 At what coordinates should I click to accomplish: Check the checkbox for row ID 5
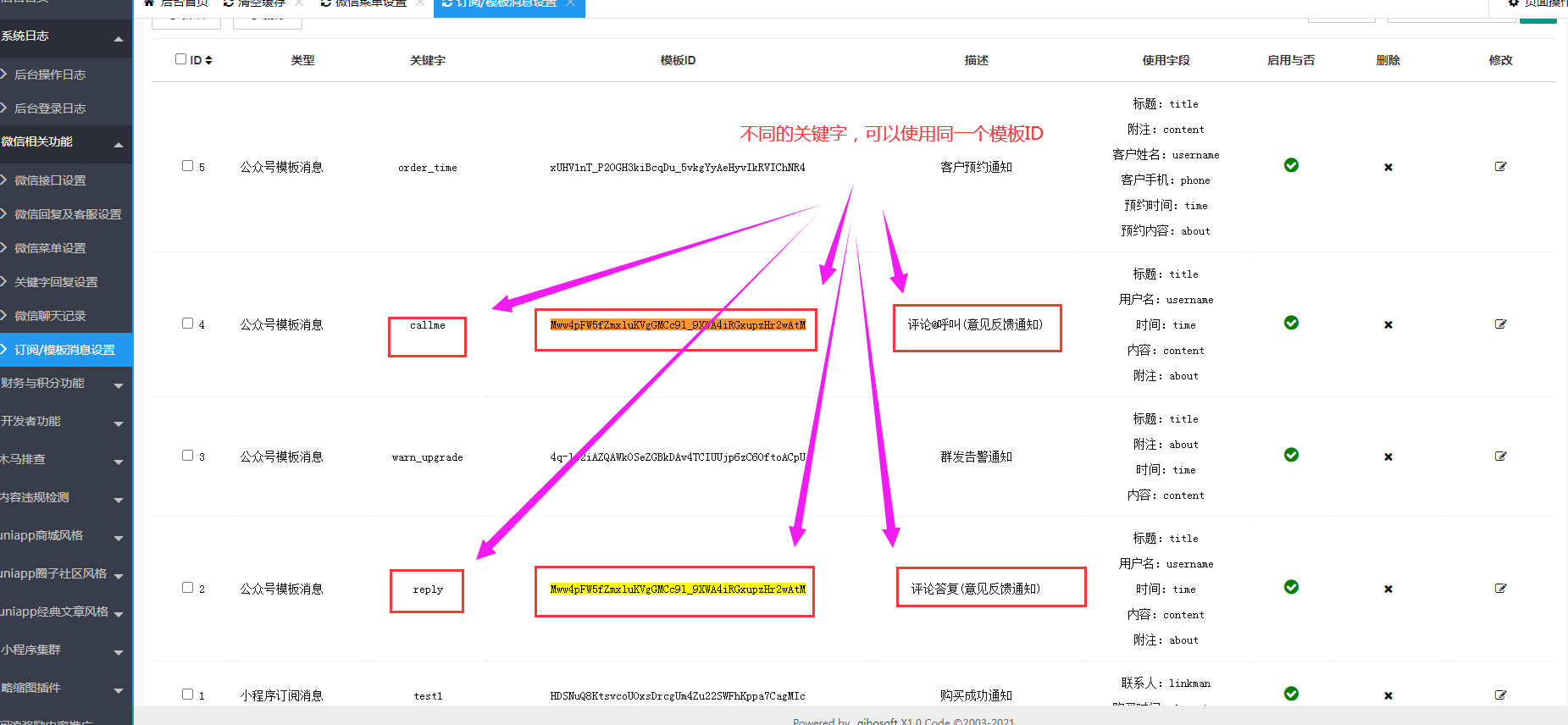coord(187,166)
